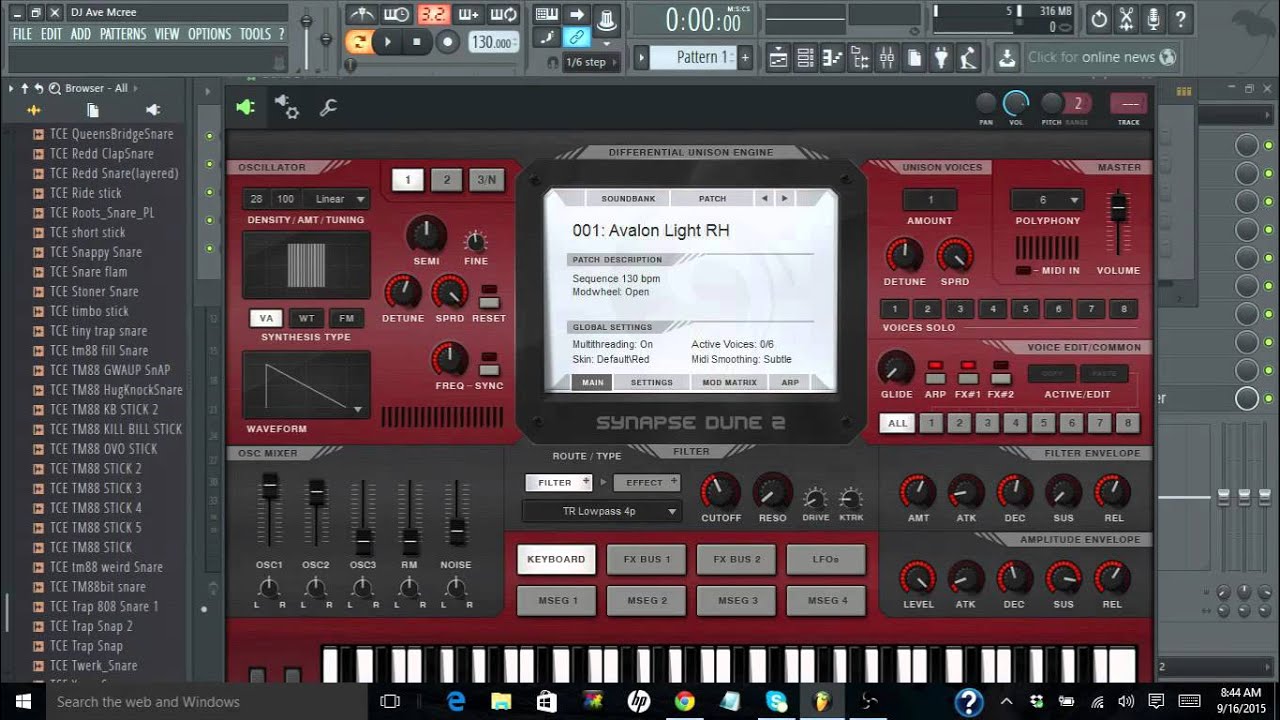Click the OSC1 mixer fader
This screenshot has width=1280, height=720.
[x=269, y=487]
